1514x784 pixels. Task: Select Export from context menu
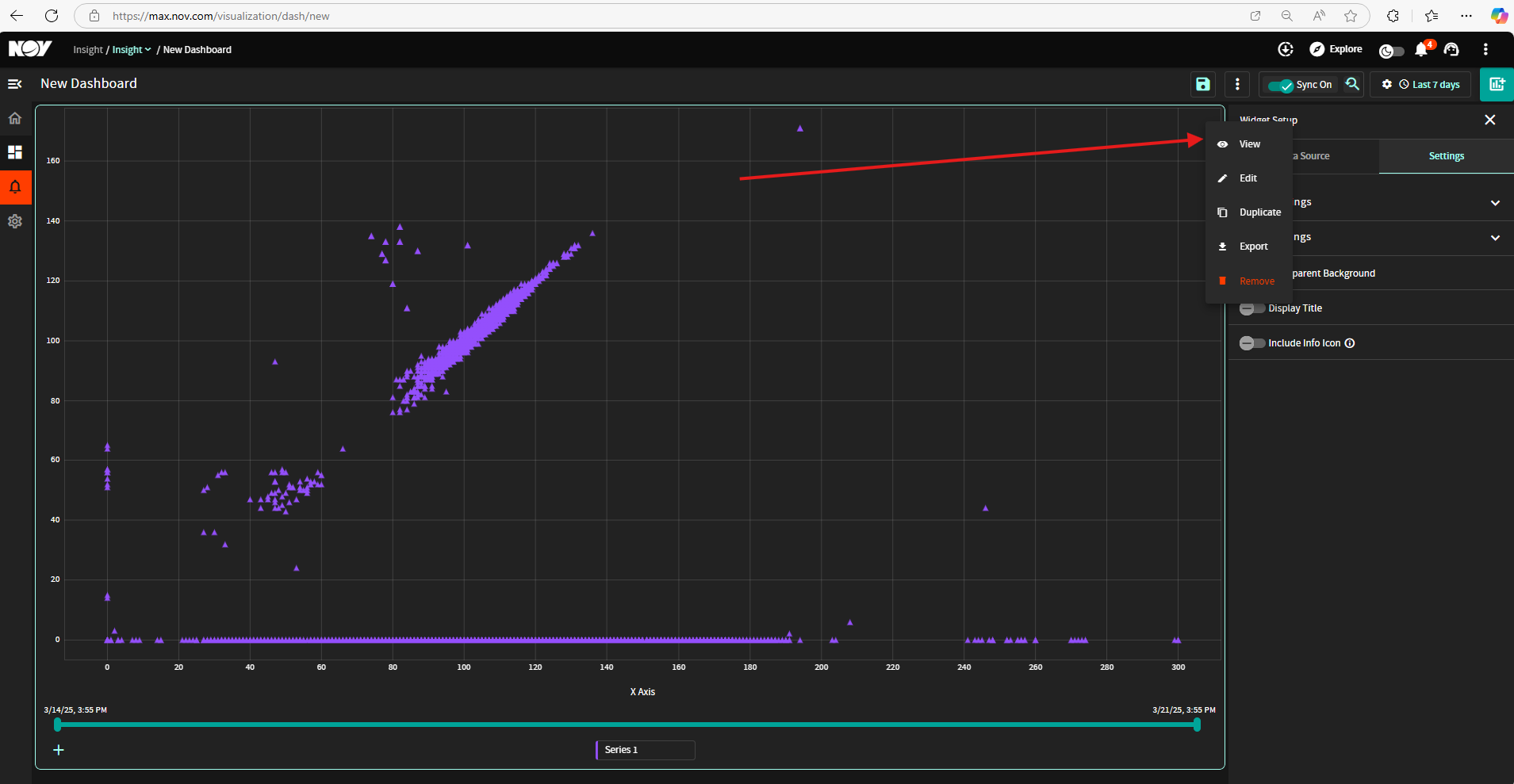(1248, 247)
